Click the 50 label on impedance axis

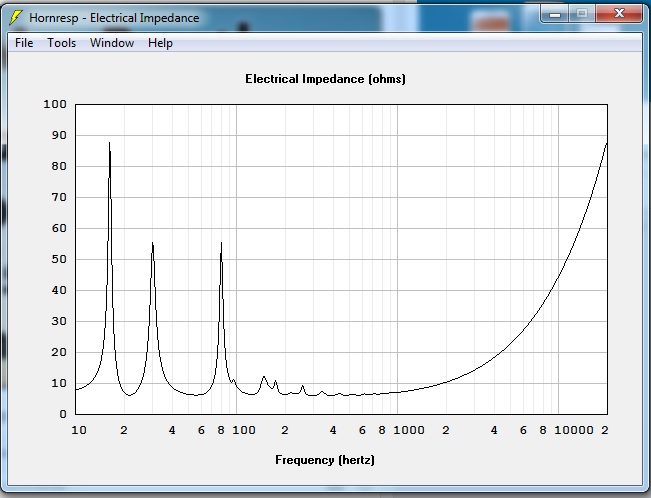[x=59, y=259]
